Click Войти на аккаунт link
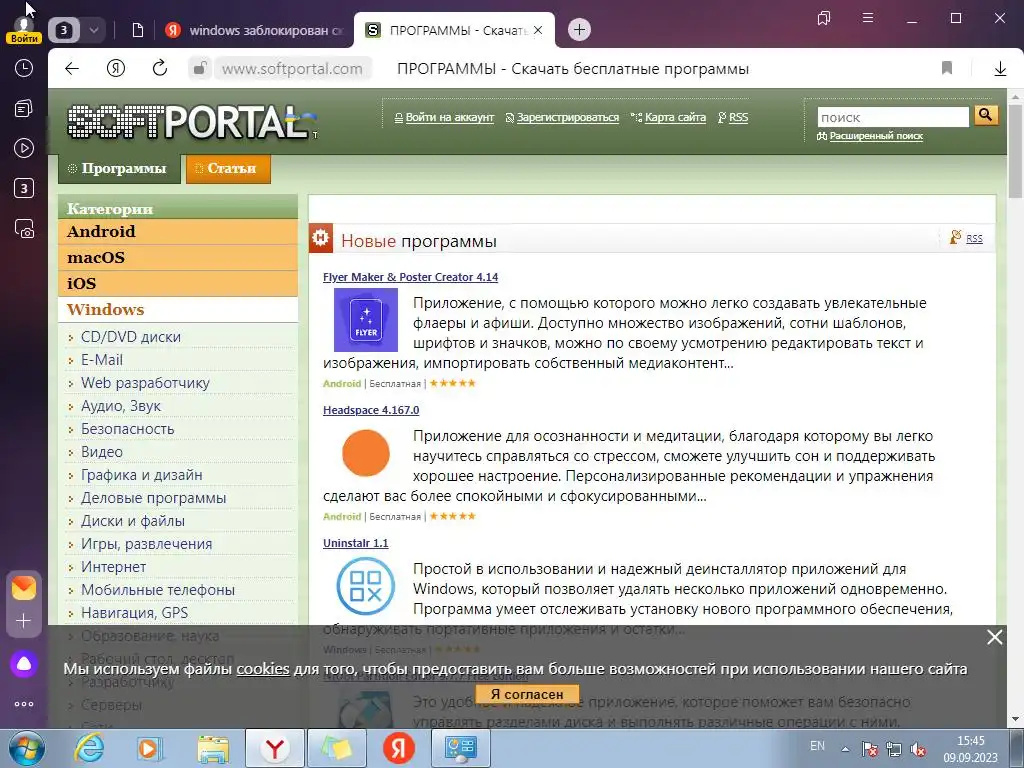The width and height of the screenshot is (1024, 768). [449, 118]
